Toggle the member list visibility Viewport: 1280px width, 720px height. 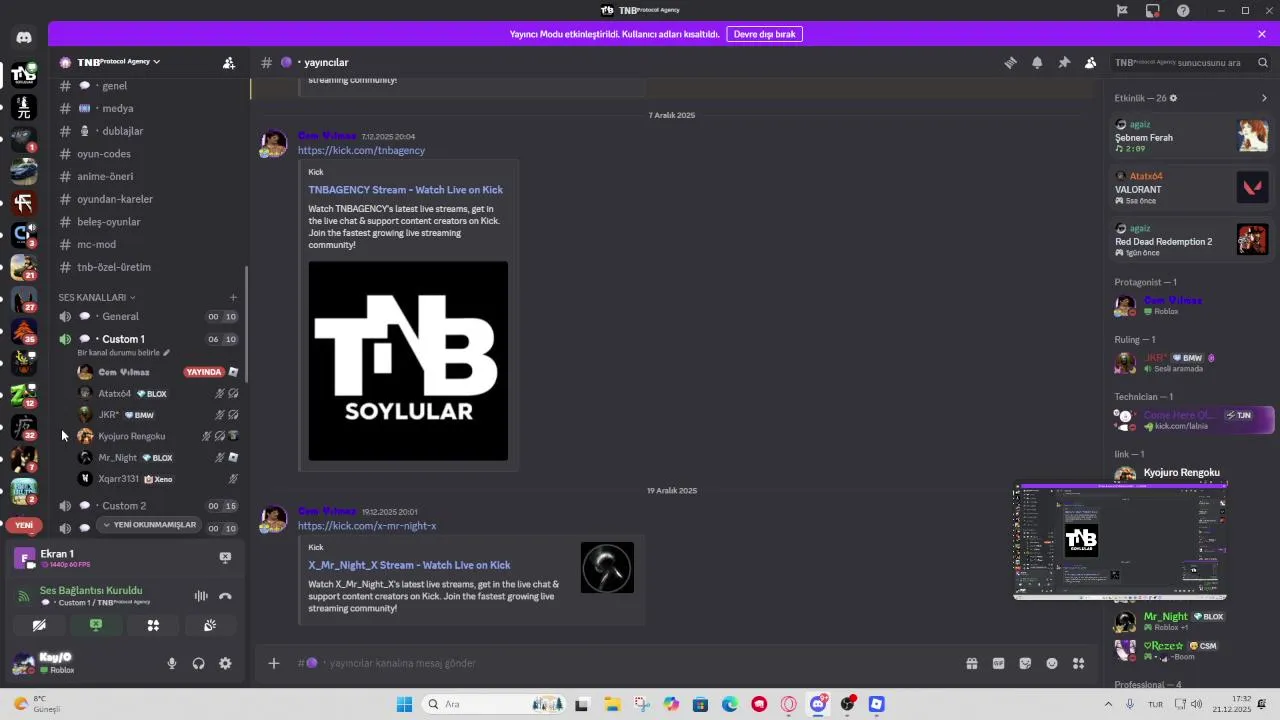click(1090, 62)
